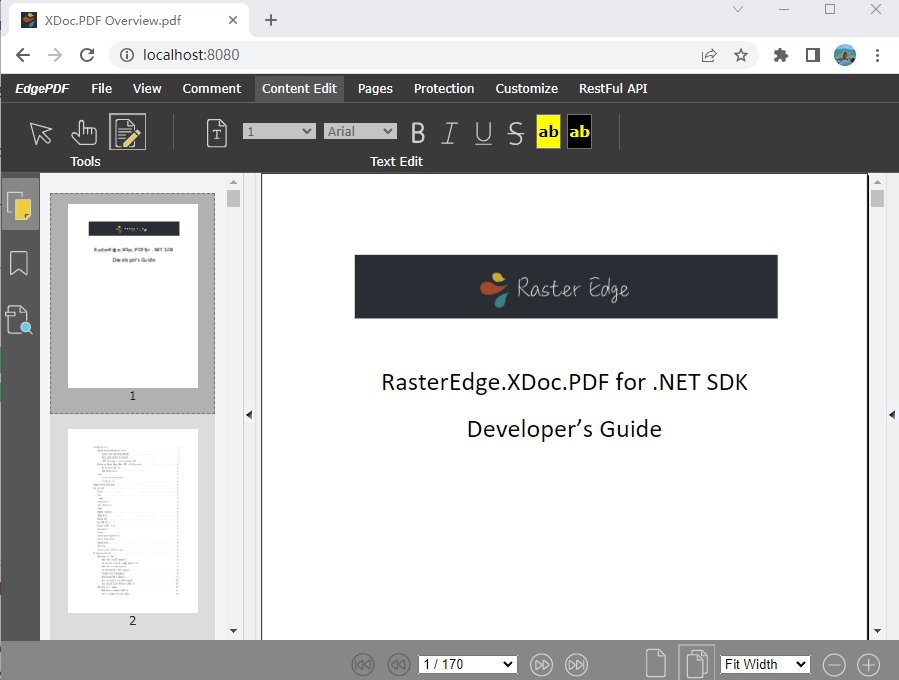Toggle italic formatting

(x=450, y=131)
